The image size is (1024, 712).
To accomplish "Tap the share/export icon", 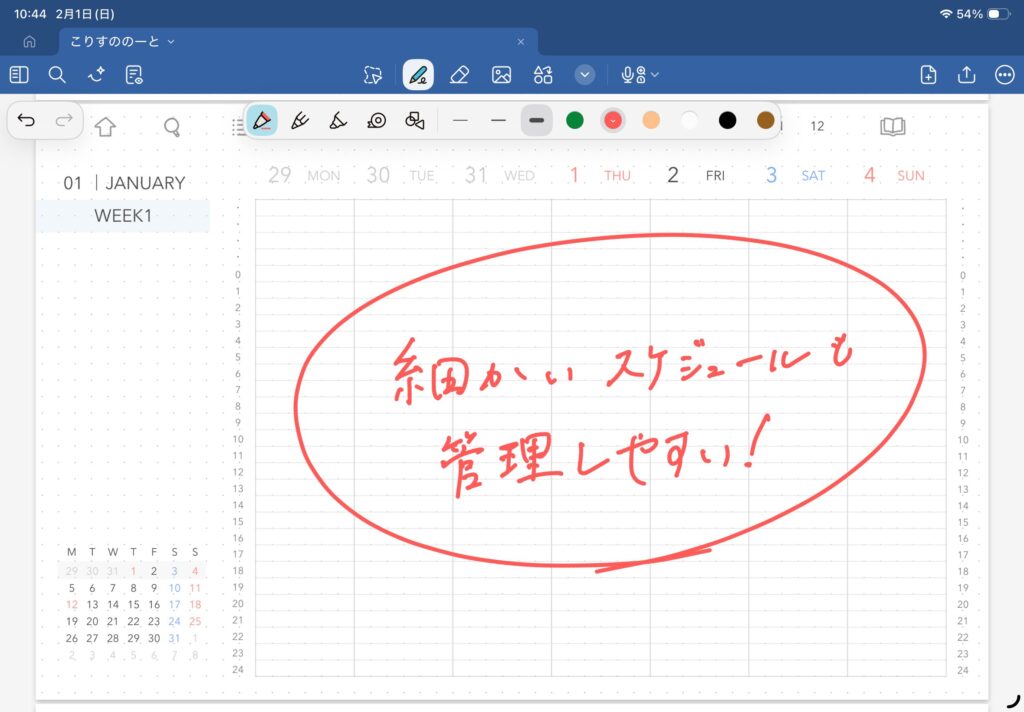I will click(966, 75).
